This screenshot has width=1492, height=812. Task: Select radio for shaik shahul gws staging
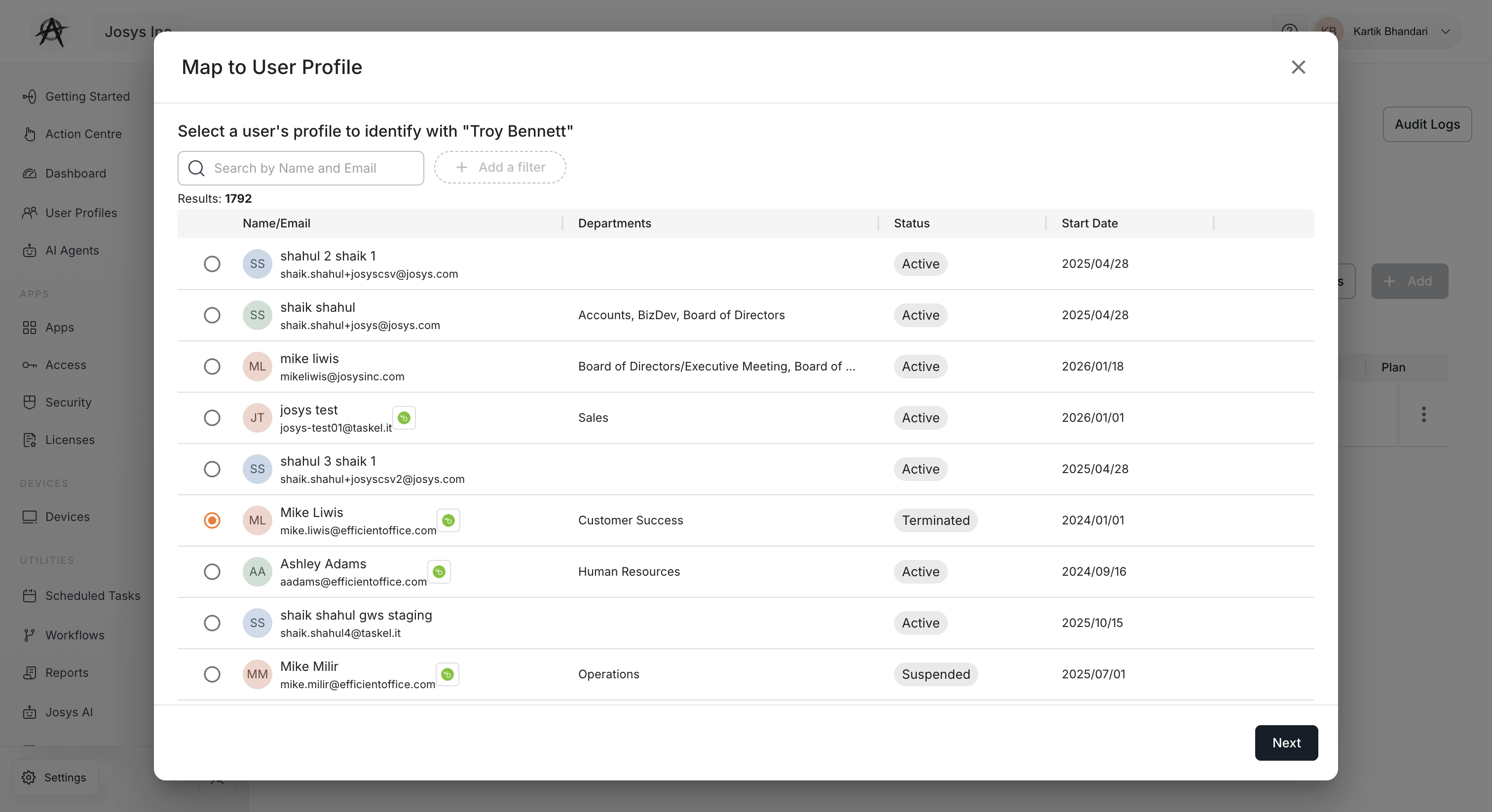point(212,623)
